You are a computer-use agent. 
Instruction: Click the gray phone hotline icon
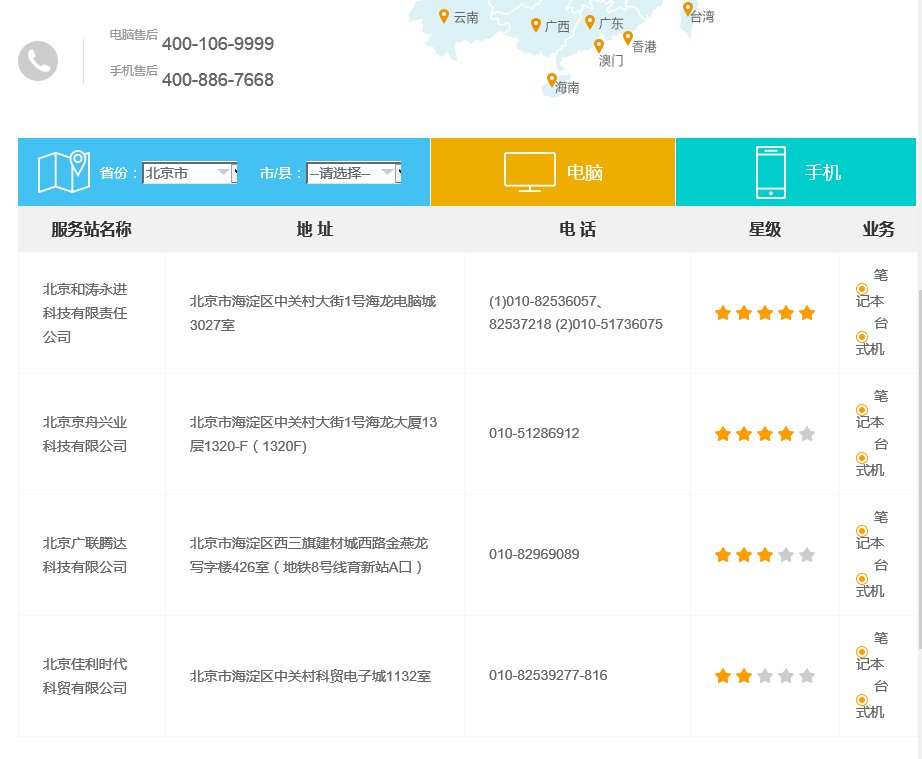click(38, 61)
